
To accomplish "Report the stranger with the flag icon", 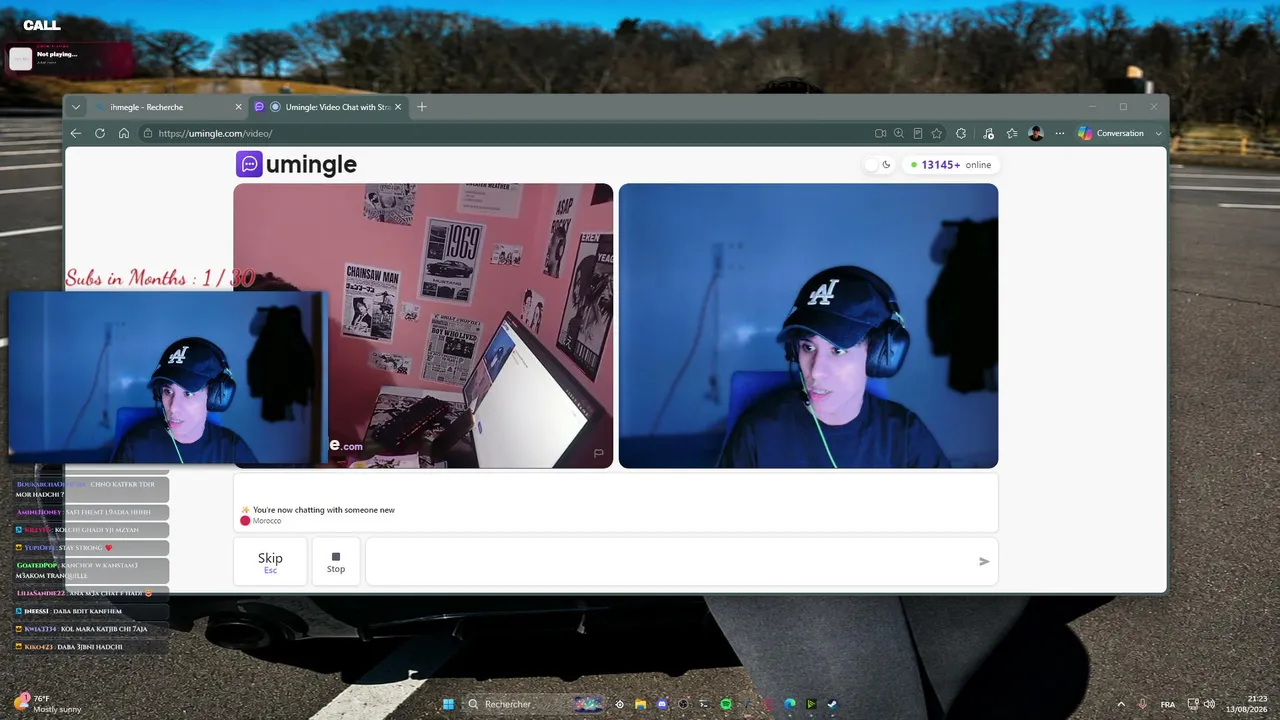I will 599,453.
